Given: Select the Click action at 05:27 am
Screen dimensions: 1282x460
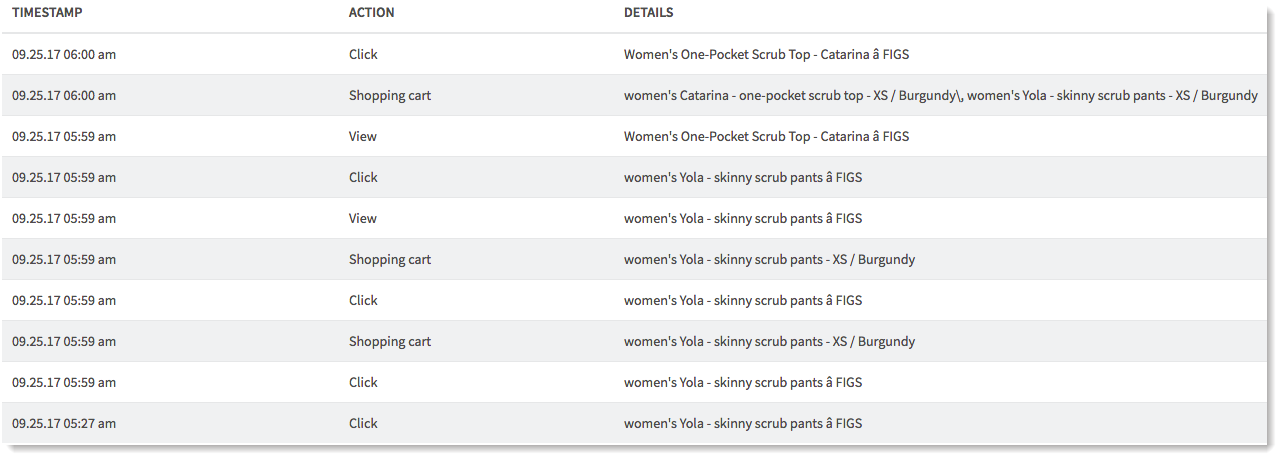Looking at the screenshot, I should pyautogui.click(x=363, y=424).
